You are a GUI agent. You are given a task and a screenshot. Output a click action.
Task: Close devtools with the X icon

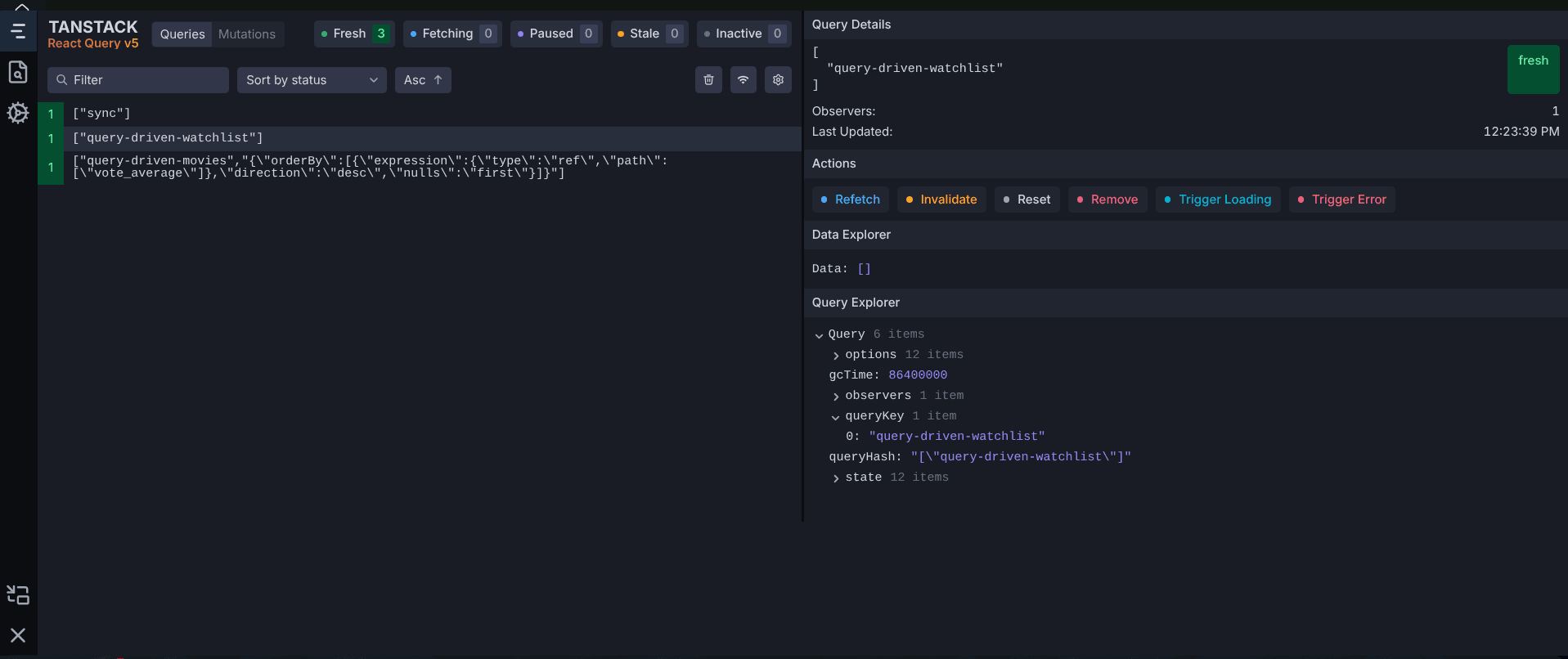(x=18, y=635)
